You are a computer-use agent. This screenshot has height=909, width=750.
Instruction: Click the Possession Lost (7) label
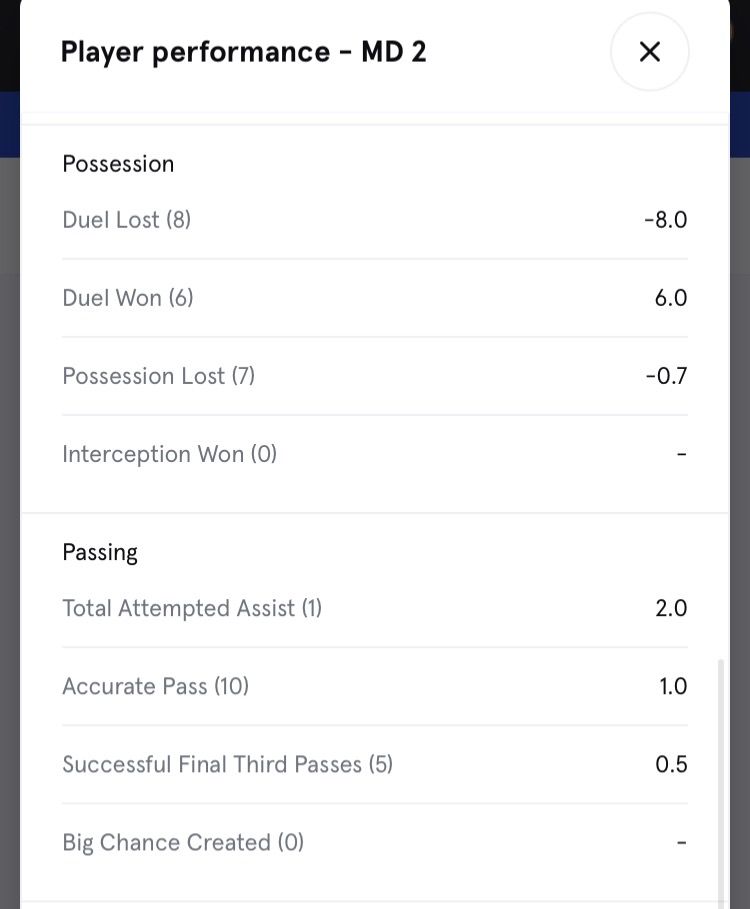158,376
